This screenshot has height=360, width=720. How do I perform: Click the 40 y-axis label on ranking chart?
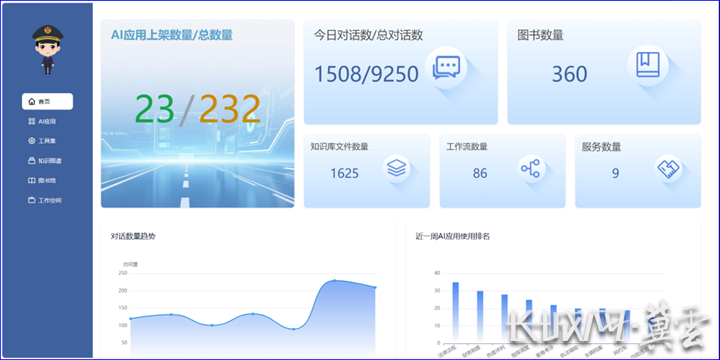(437, 273)
